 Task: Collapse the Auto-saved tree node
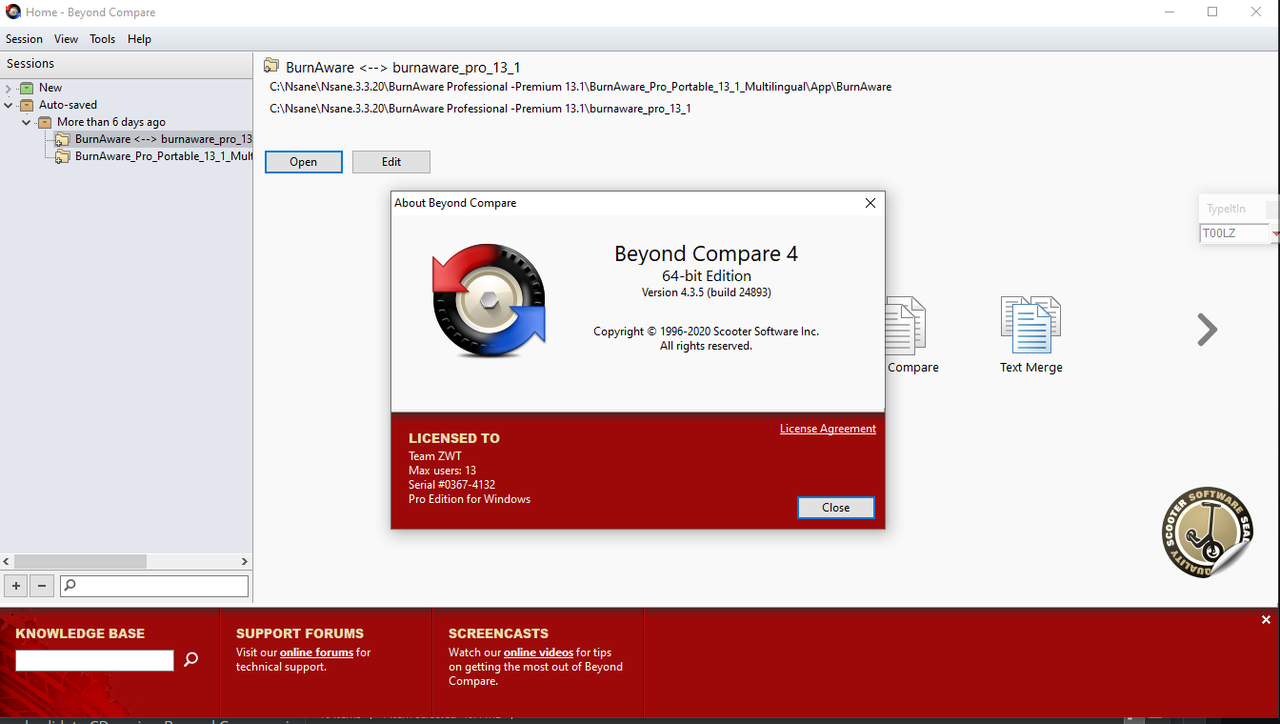[x=9, y=105]
